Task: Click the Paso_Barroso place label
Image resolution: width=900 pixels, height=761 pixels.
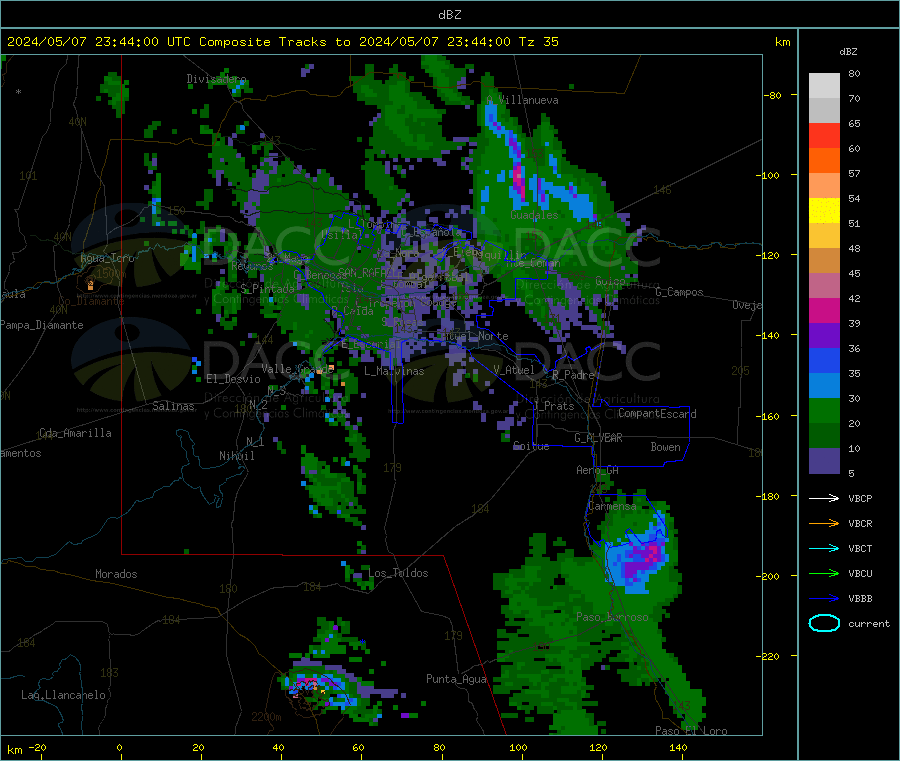Action: coord(612,617)
